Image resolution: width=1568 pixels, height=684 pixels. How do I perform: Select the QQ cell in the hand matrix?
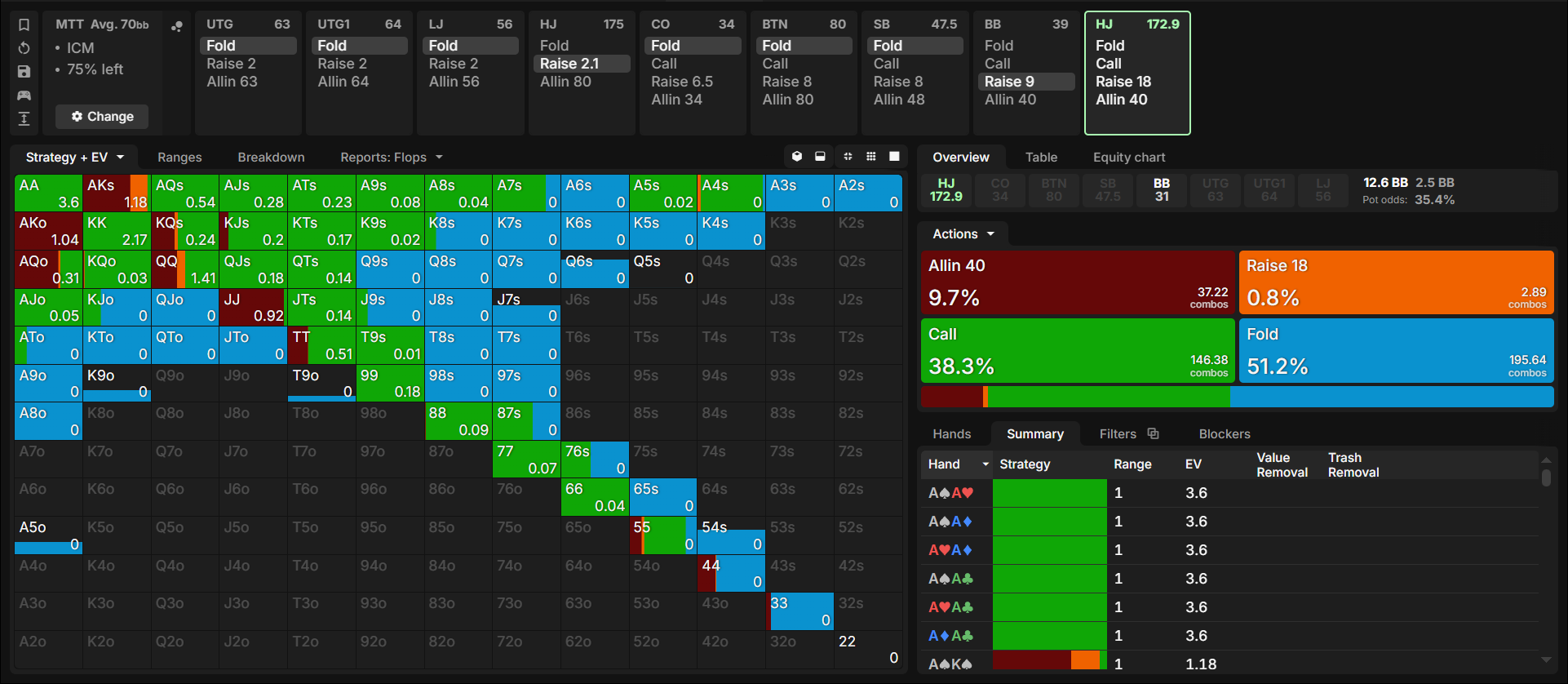click(184, 269)
